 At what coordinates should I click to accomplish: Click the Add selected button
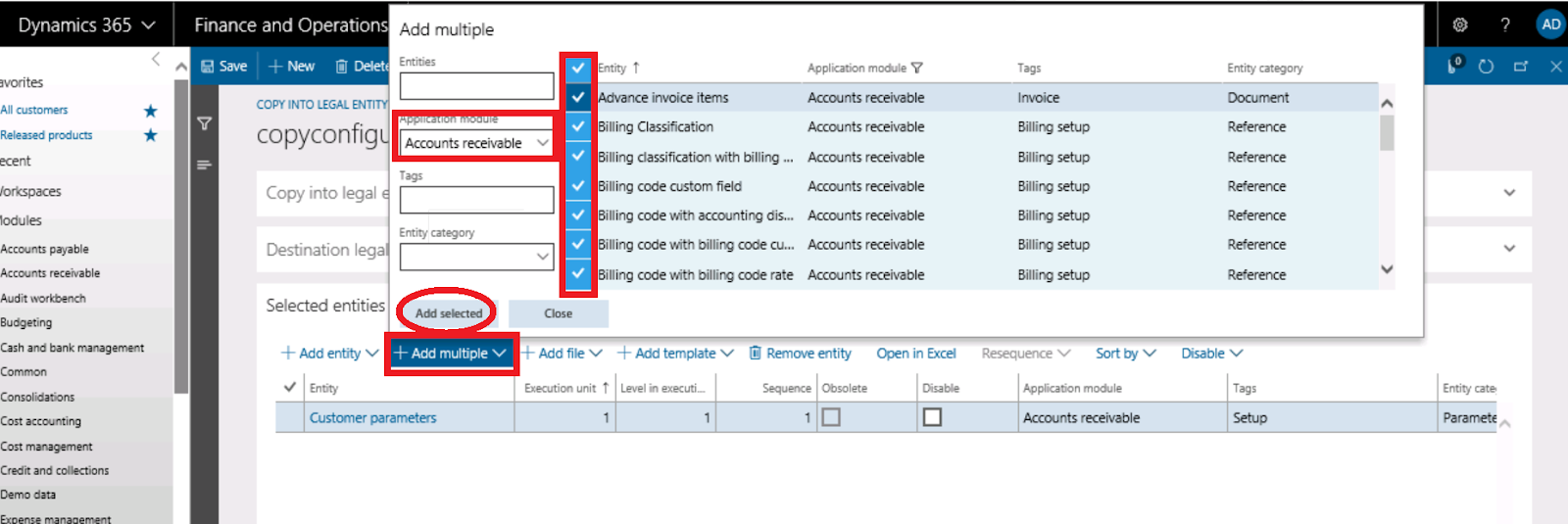point(448,313)
